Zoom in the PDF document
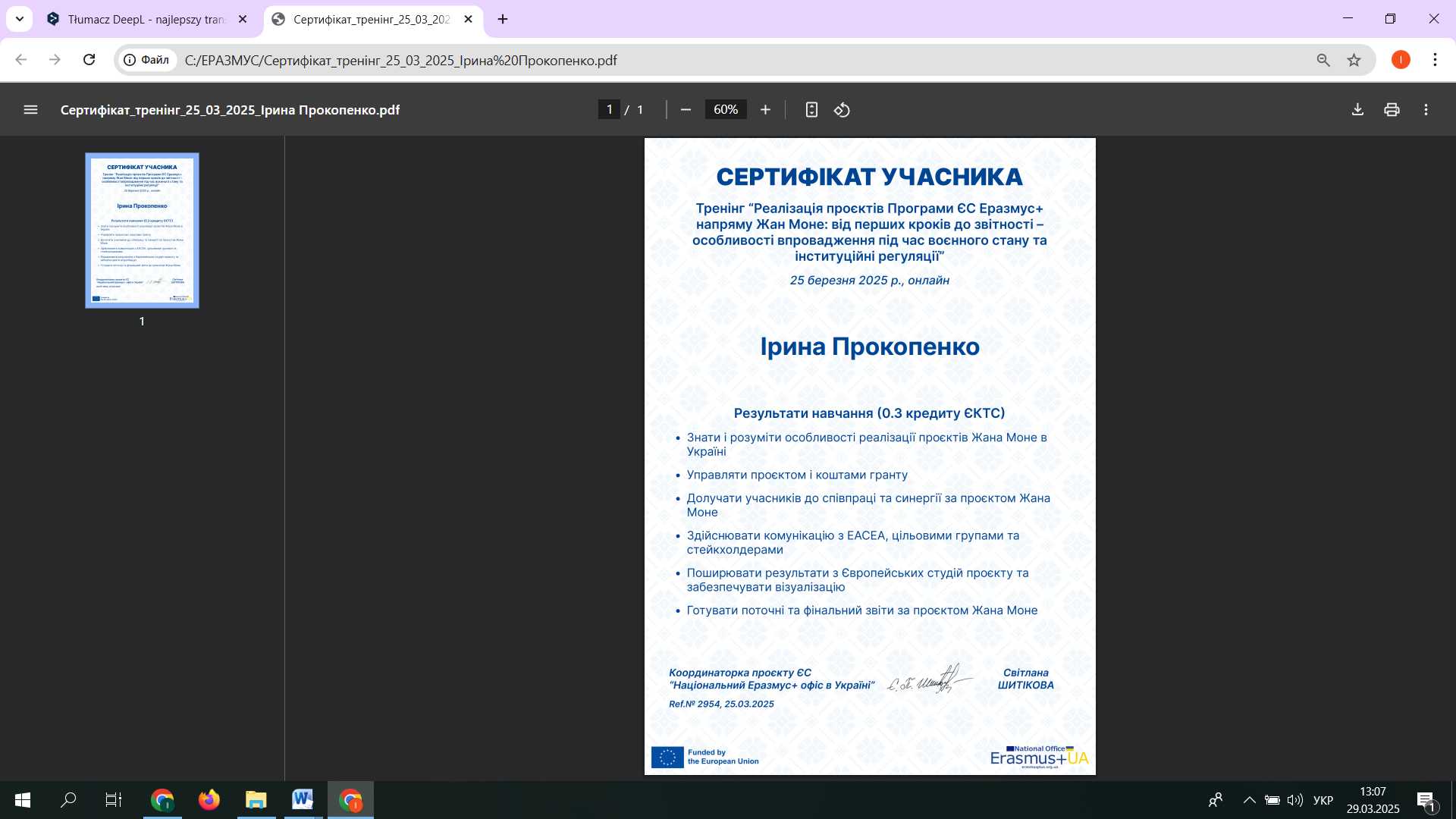Image resolution: width=1456 pixels, height=819 pixels. 765,110
